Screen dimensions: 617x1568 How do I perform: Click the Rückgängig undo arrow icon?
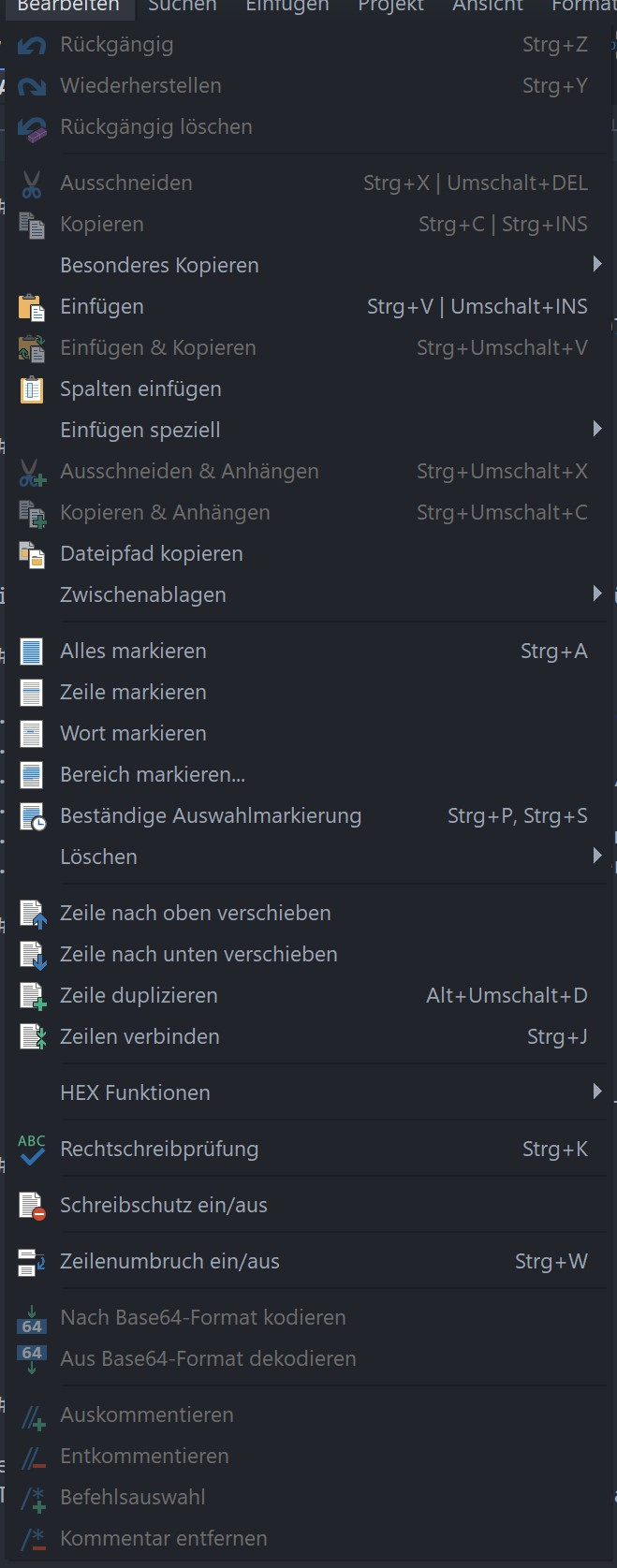pos(32,45)
